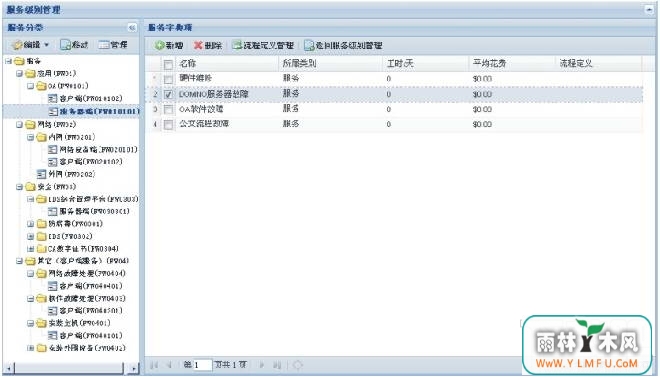
Task: Open the 编辑 dropdown in the left toolbar
Action: click(30, 45)
